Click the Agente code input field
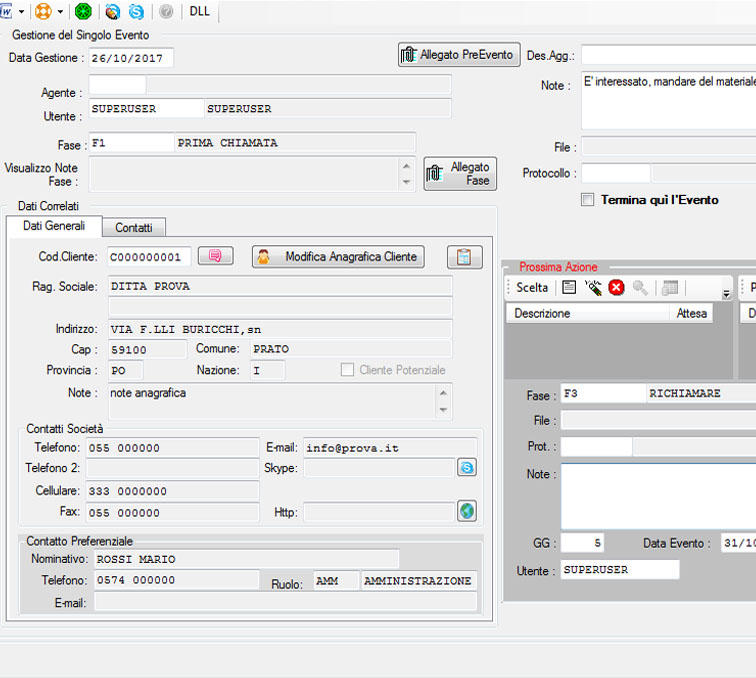This screenshot has width=756, height=678. coord(117,85)
